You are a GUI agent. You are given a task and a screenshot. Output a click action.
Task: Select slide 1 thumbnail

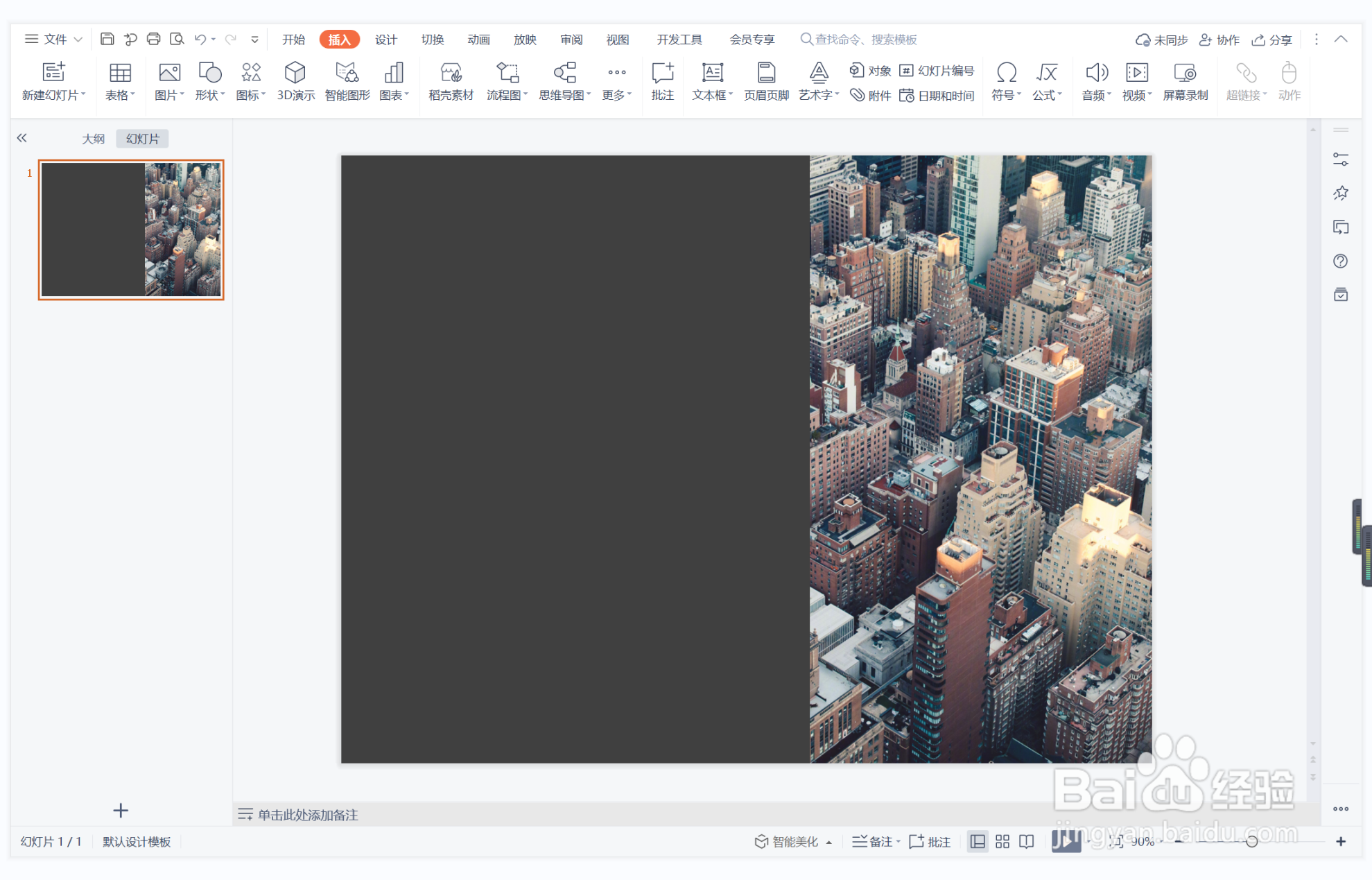(131, 230)
